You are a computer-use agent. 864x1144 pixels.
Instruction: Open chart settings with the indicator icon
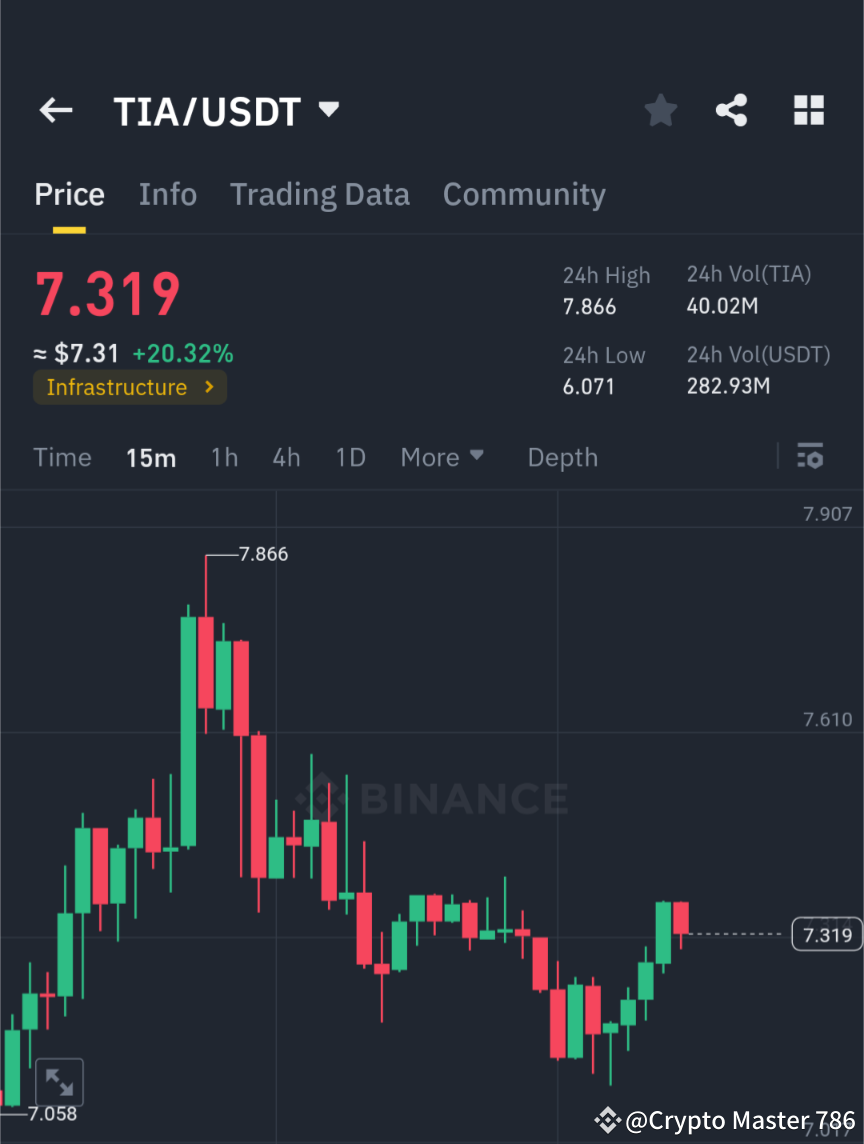[810, 457]
